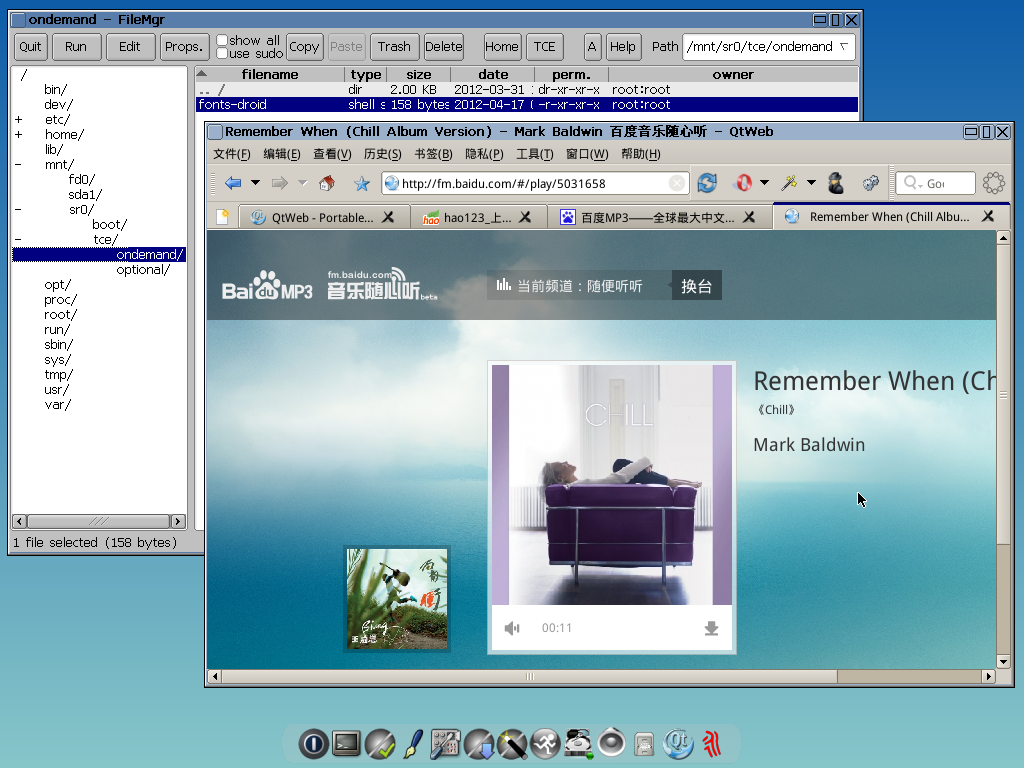Open the 文件(F) menu

pyautogui.click(x=232, y=154)
